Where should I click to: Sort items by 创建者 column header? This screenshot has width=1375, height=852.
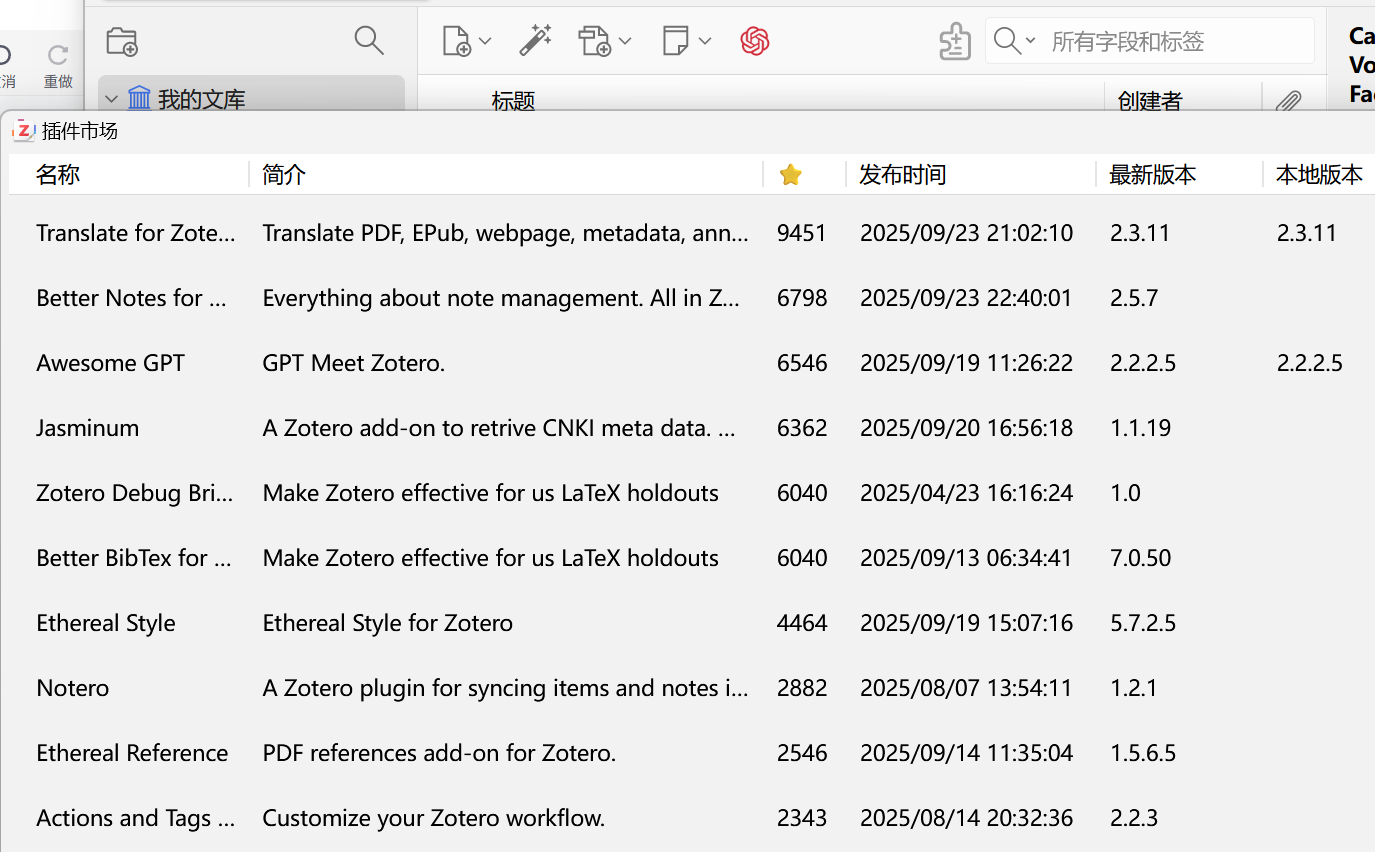1150,101
